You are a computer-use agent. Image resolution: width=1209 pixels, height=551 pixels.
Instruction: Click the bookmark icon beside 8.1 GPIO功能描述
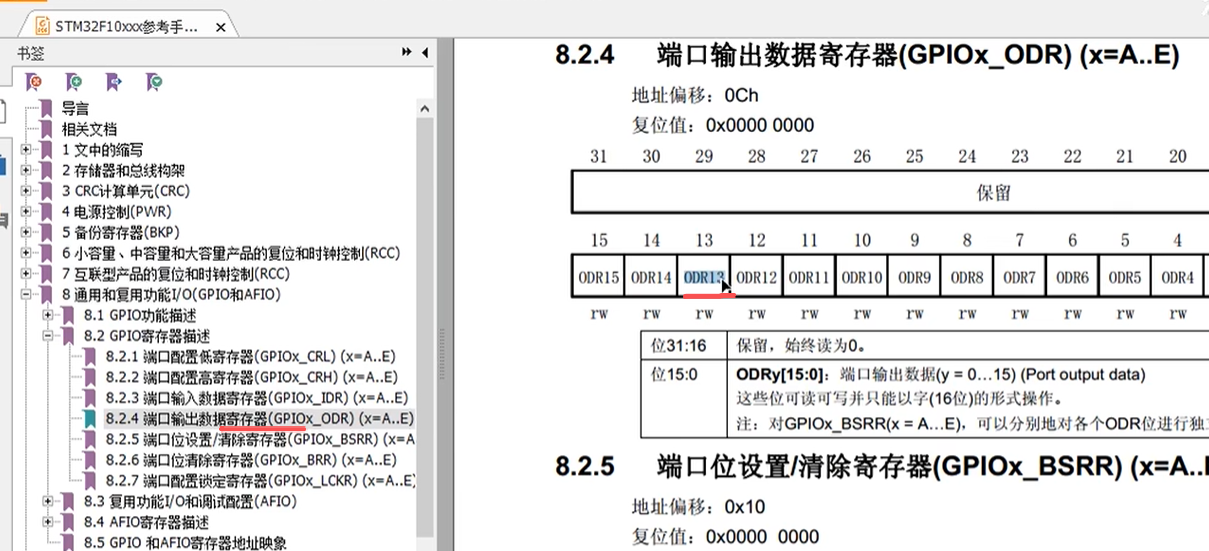click(68, 315)
